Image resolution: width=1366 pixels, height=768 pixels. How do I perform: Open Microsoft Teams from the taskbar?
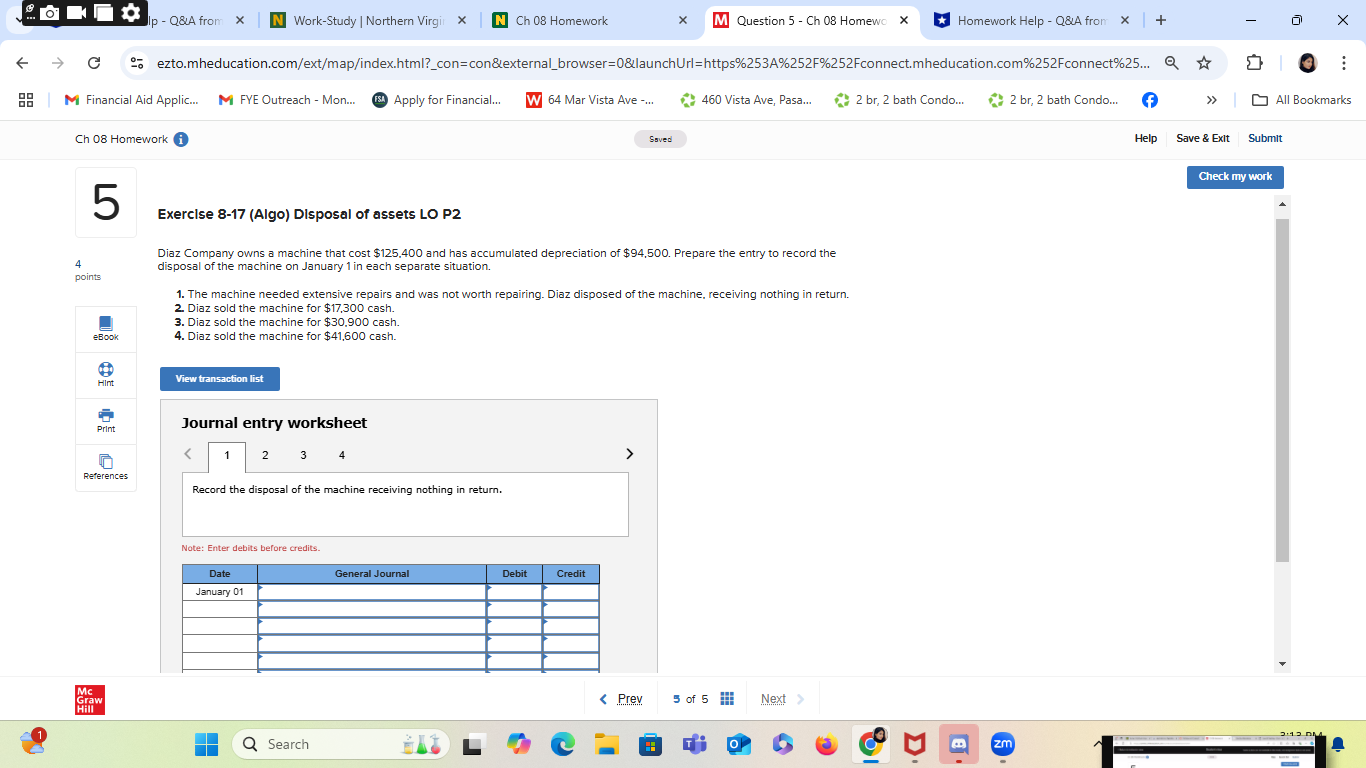coord(694,744)
